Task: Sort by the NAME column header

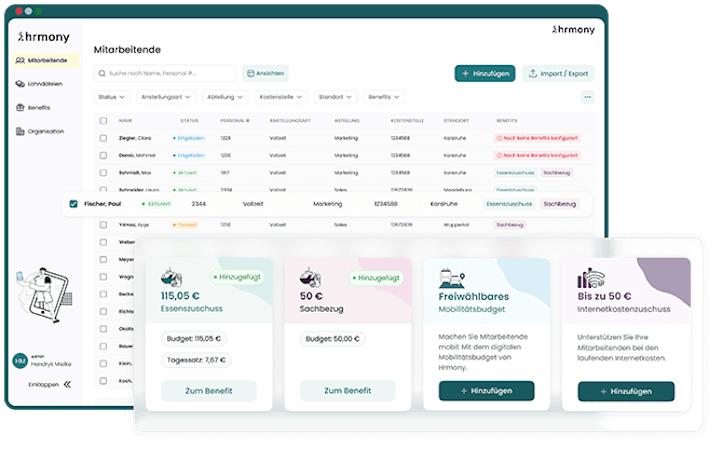Action: (x=125, y=120)
